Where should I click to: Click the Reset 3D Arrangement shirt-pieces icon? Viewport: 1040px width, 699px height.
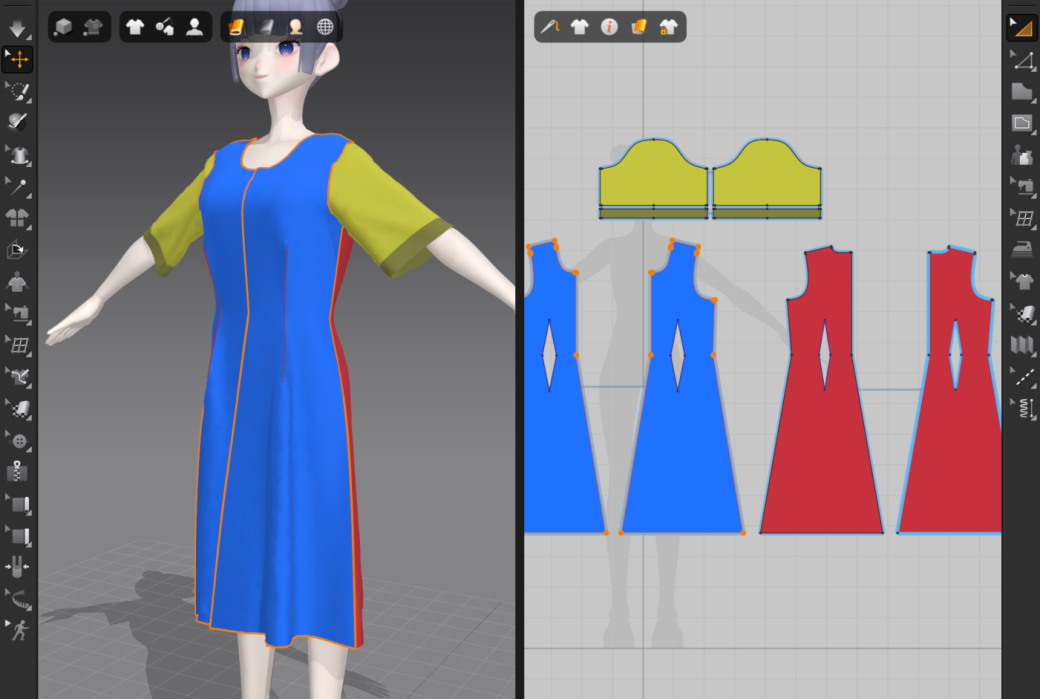coord(18,218)
